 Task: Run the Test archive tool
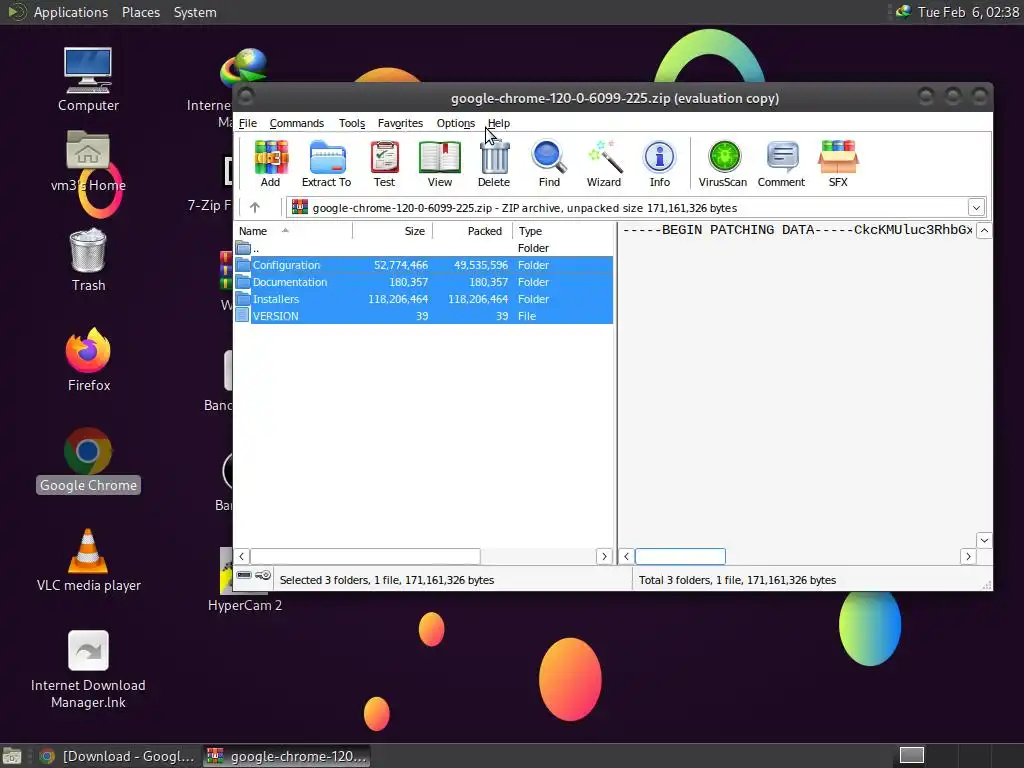click(x=384, y=164)
